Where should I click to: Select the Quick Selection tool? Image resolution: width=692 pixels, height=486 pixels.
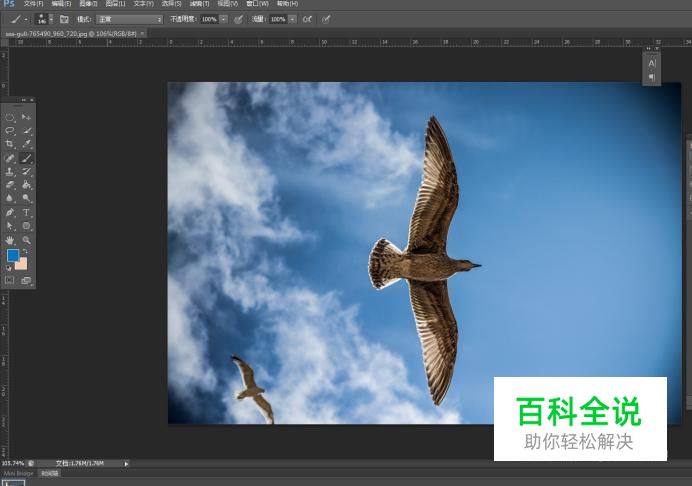coord(26,131)
